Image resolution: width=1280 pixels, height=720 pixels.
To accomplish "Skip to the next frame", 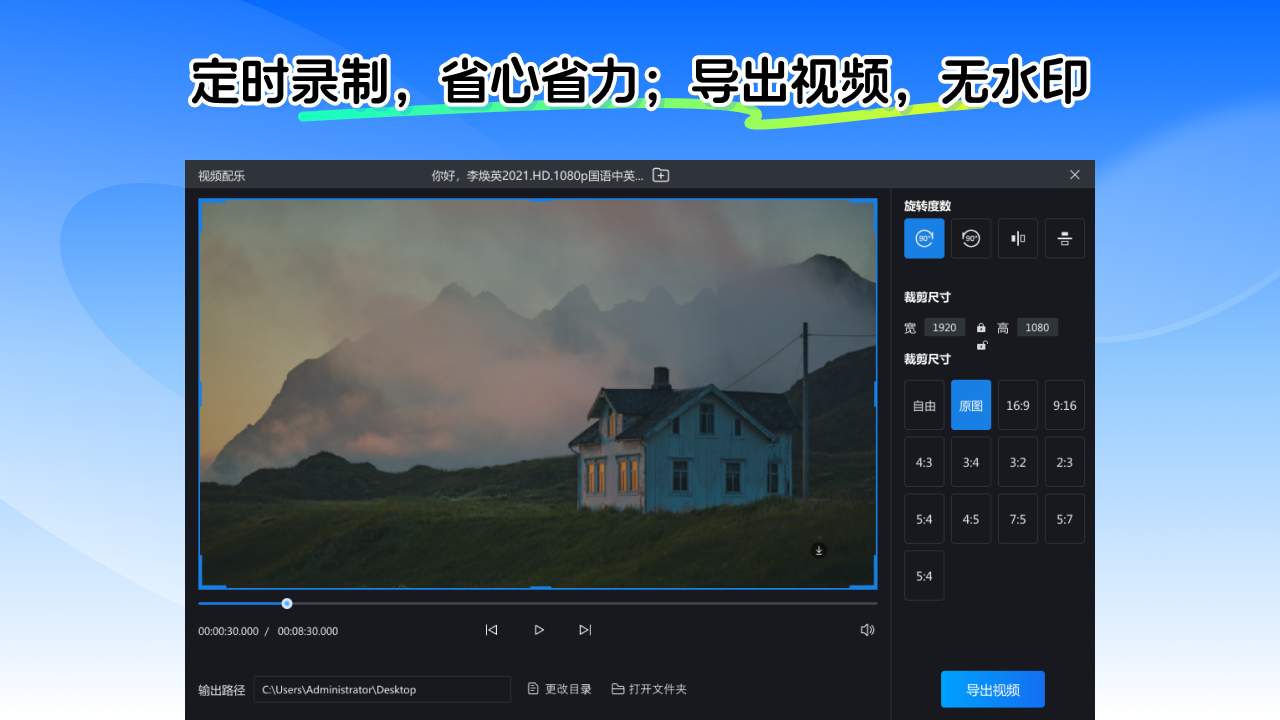I will pos(585,630).
